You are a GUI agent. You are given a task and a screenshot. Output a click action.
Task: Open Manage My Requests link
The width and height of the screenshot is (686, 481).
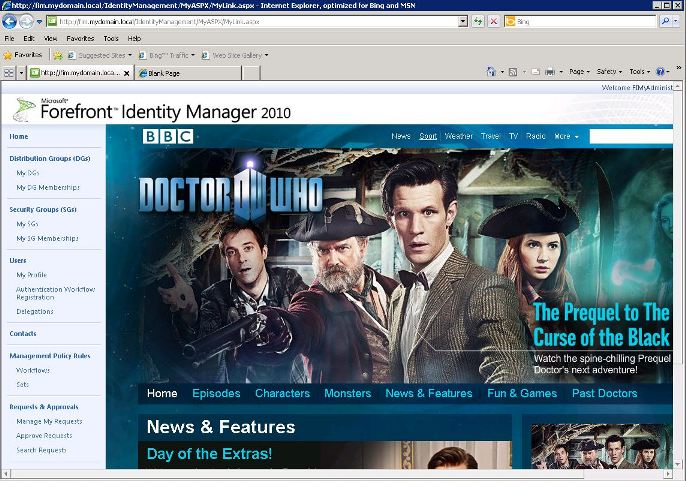pyautogui.click(x=49, y=421)
